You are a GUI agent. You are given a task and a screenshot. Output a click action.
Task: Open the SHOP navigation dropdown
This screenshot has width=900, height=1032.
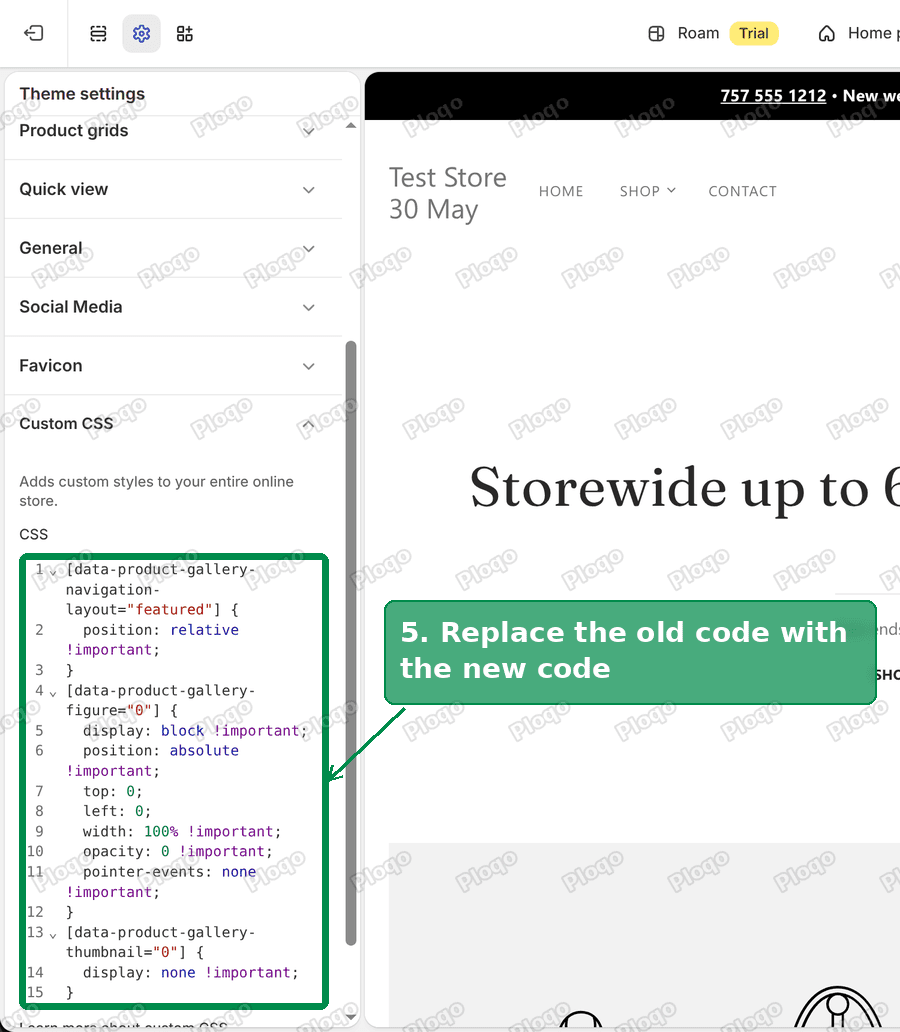click(647, 192)
